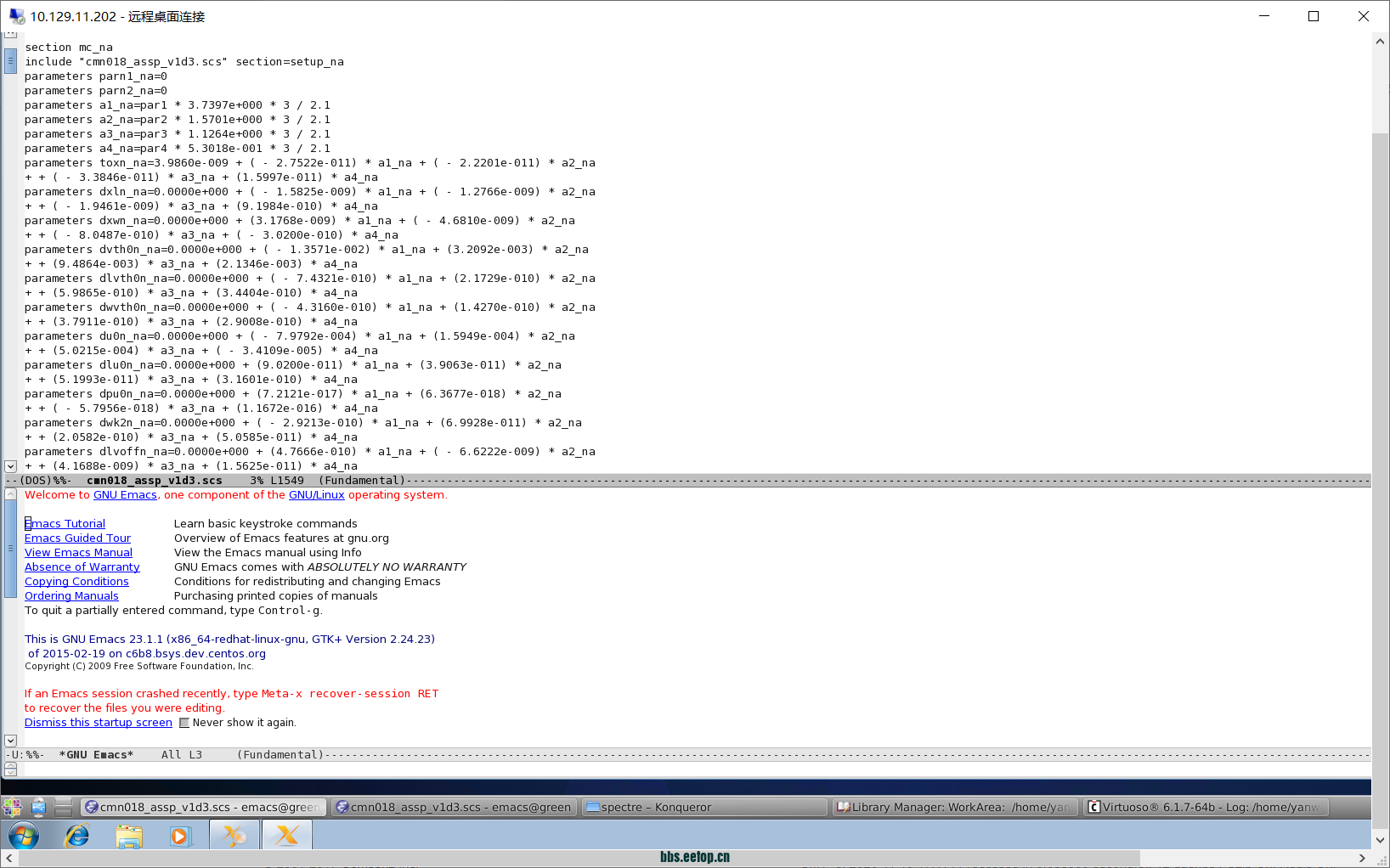Click the horizontal scrollbar right arrow
Image resolution: width=1390 pixels, height=868 pixels.
pos(1362,859)
